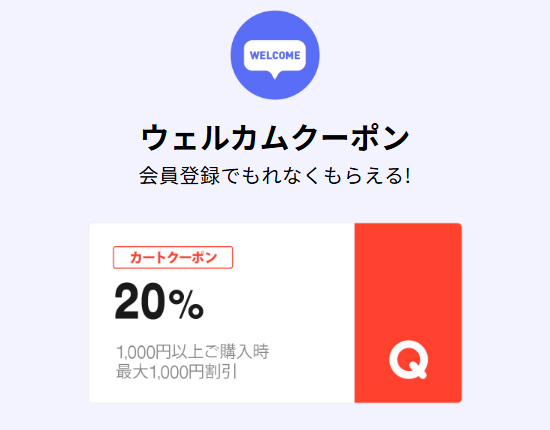Viewport: 550px width, 430px height.
Task: Select the 1,000円以上ご購入時 condition text
Action: (193, 352)
